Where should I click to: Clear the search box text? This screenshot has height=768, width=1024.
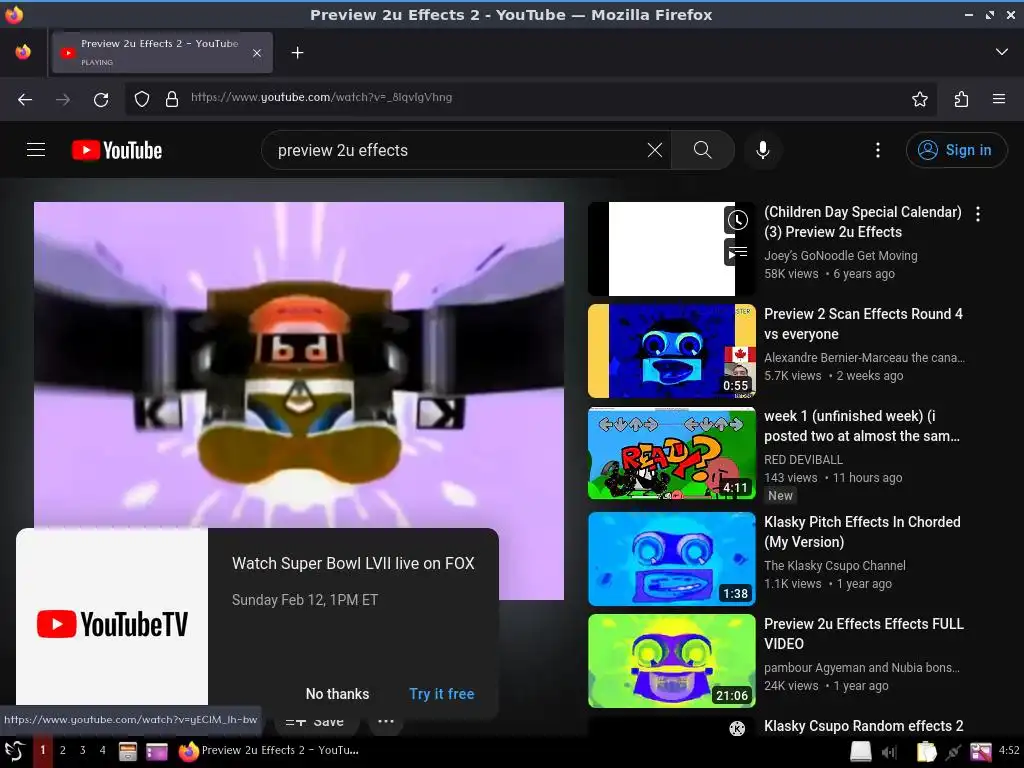click(x=654, y=150)
